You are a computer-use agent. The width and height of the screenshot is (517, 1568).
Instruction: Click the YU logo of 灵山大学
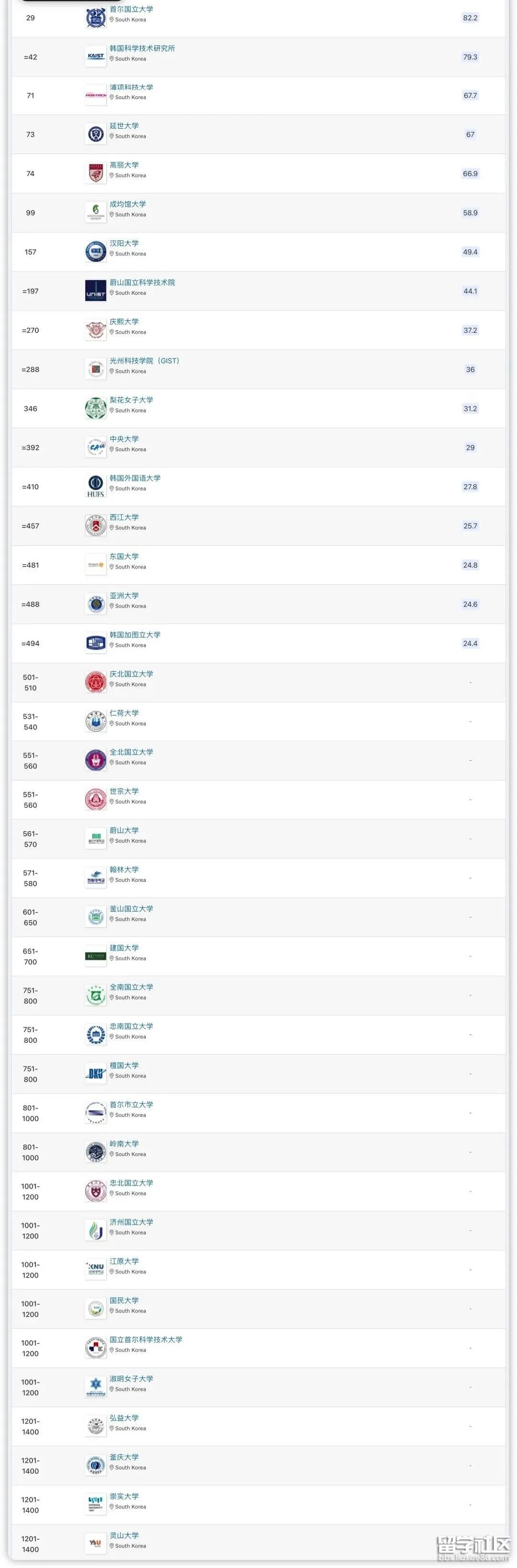[x=96, y=1543]
